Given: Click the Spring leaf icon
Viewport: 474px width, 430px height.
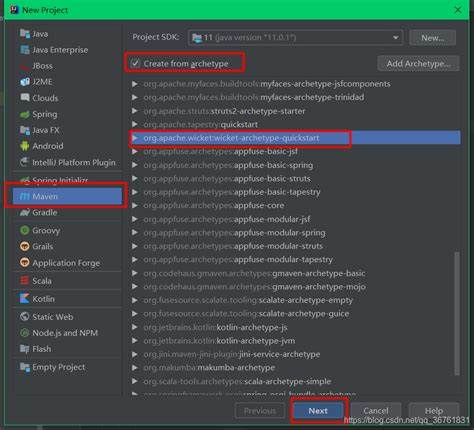Looking at the screenshot, I should coord(25,114).
